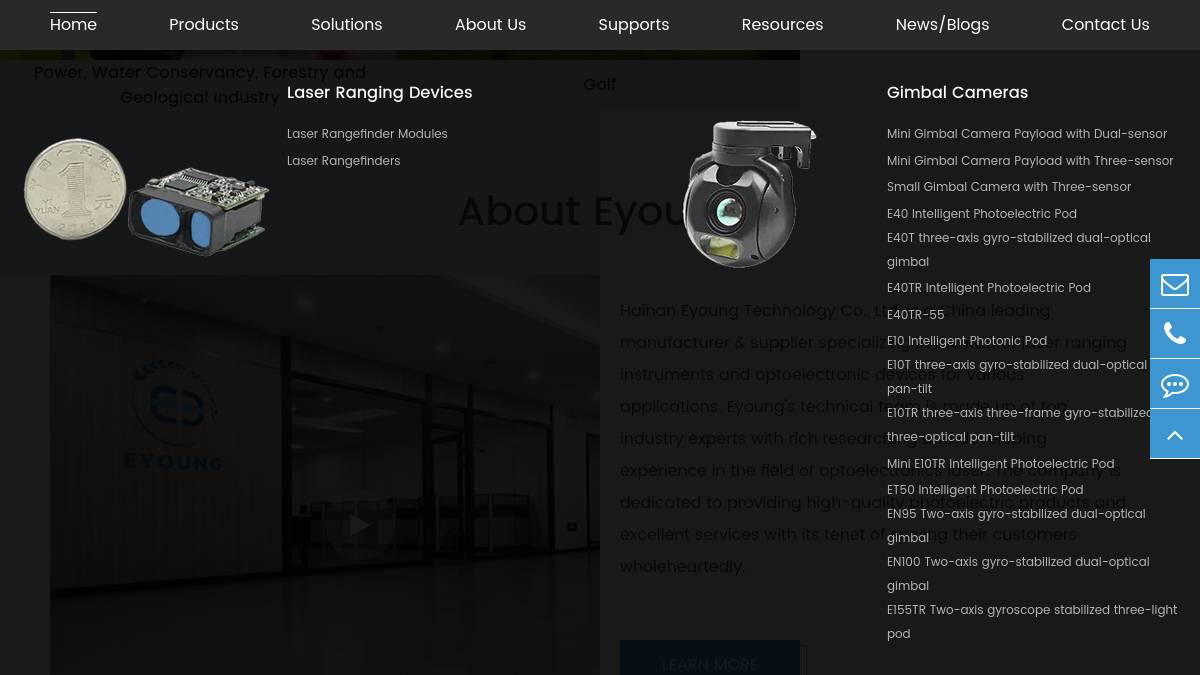This screenshot has height=675, width=1200.
Task: Select Laser Rangefinder Modules link
Action: [x=367, y=134]
